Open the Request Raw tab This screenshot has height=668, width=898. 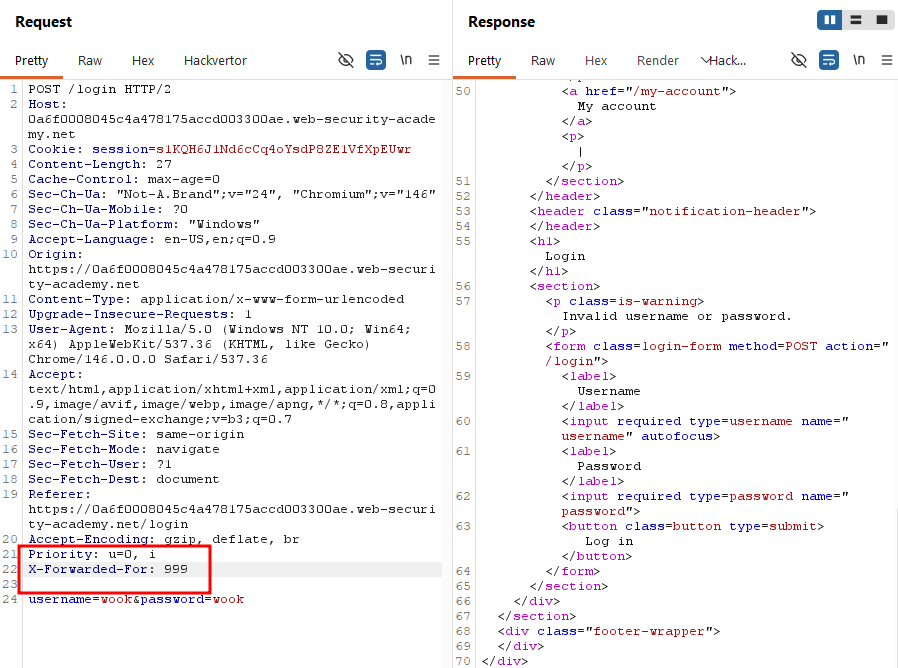90,61
